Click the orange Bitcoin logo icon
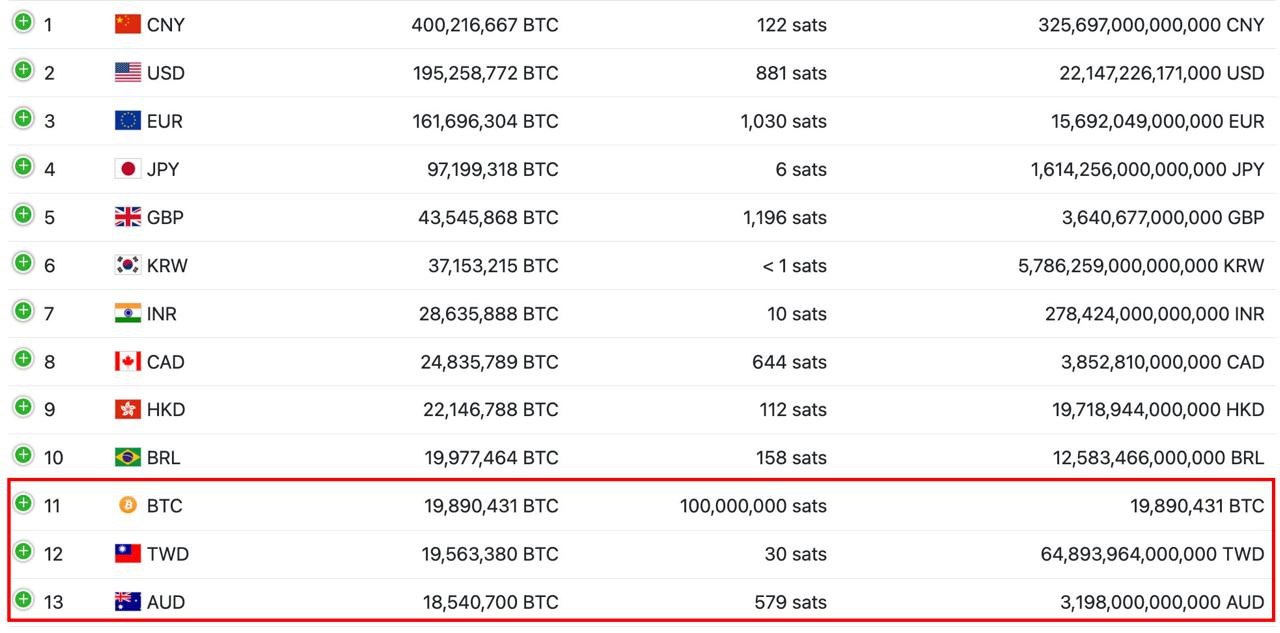The image size is (1280, 633). pyautogui.click(x=128, y=505)
